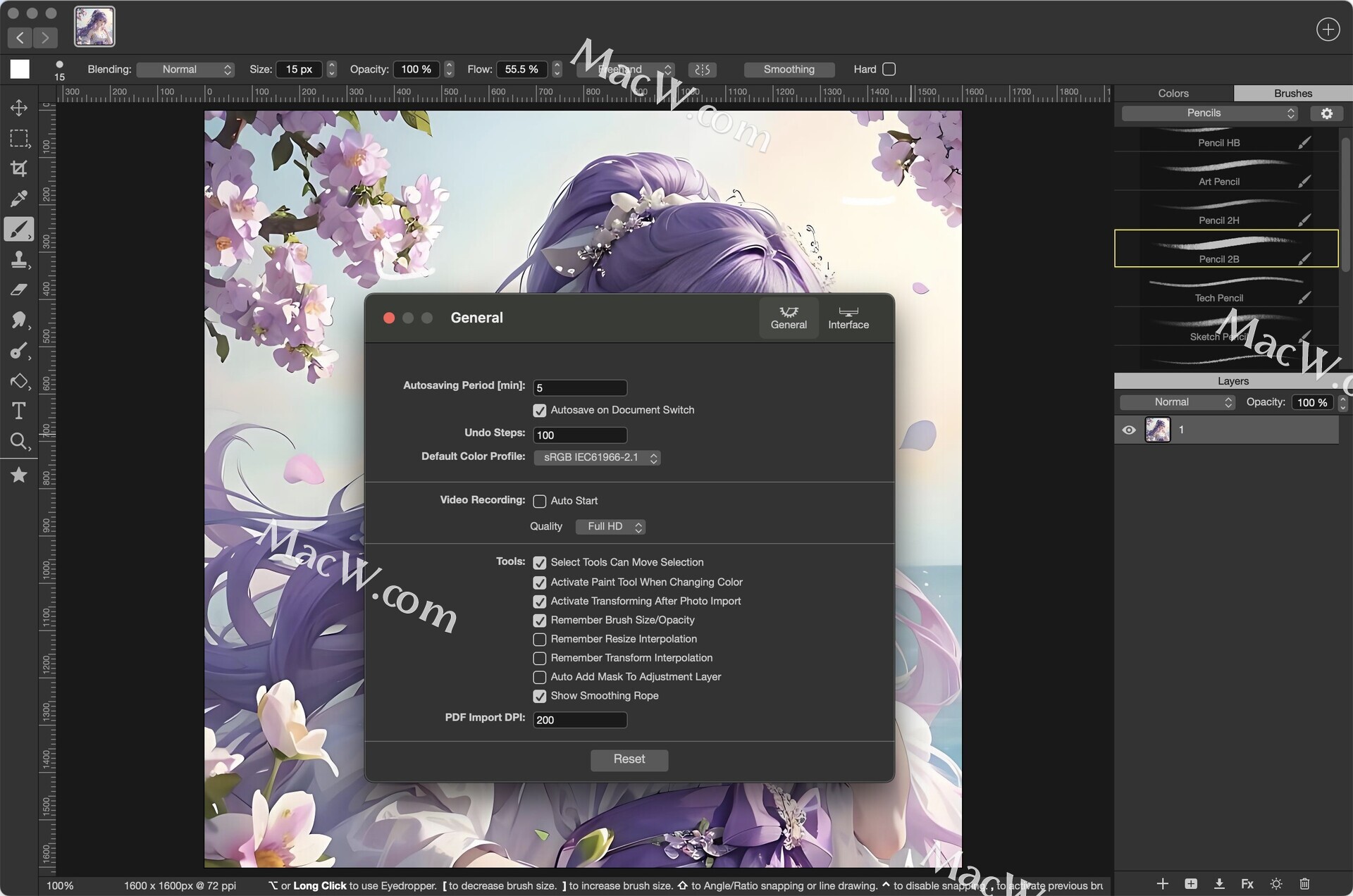Screen dimensions: 1353x896
Task: Click the white foreground color swatch
Action: click(20, 69)
